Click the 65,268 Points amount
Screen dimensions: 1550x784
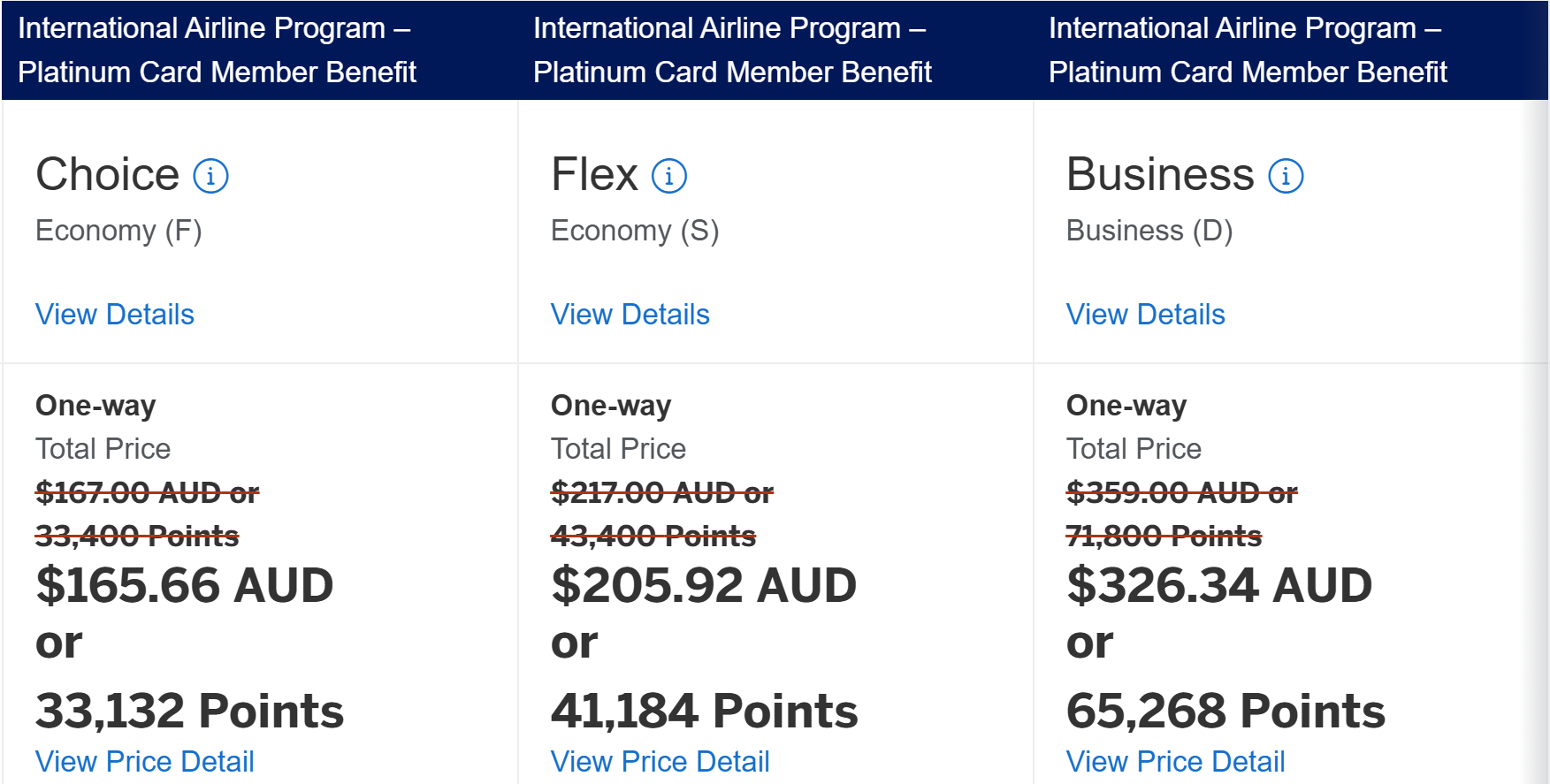(x=1225, y=712)
